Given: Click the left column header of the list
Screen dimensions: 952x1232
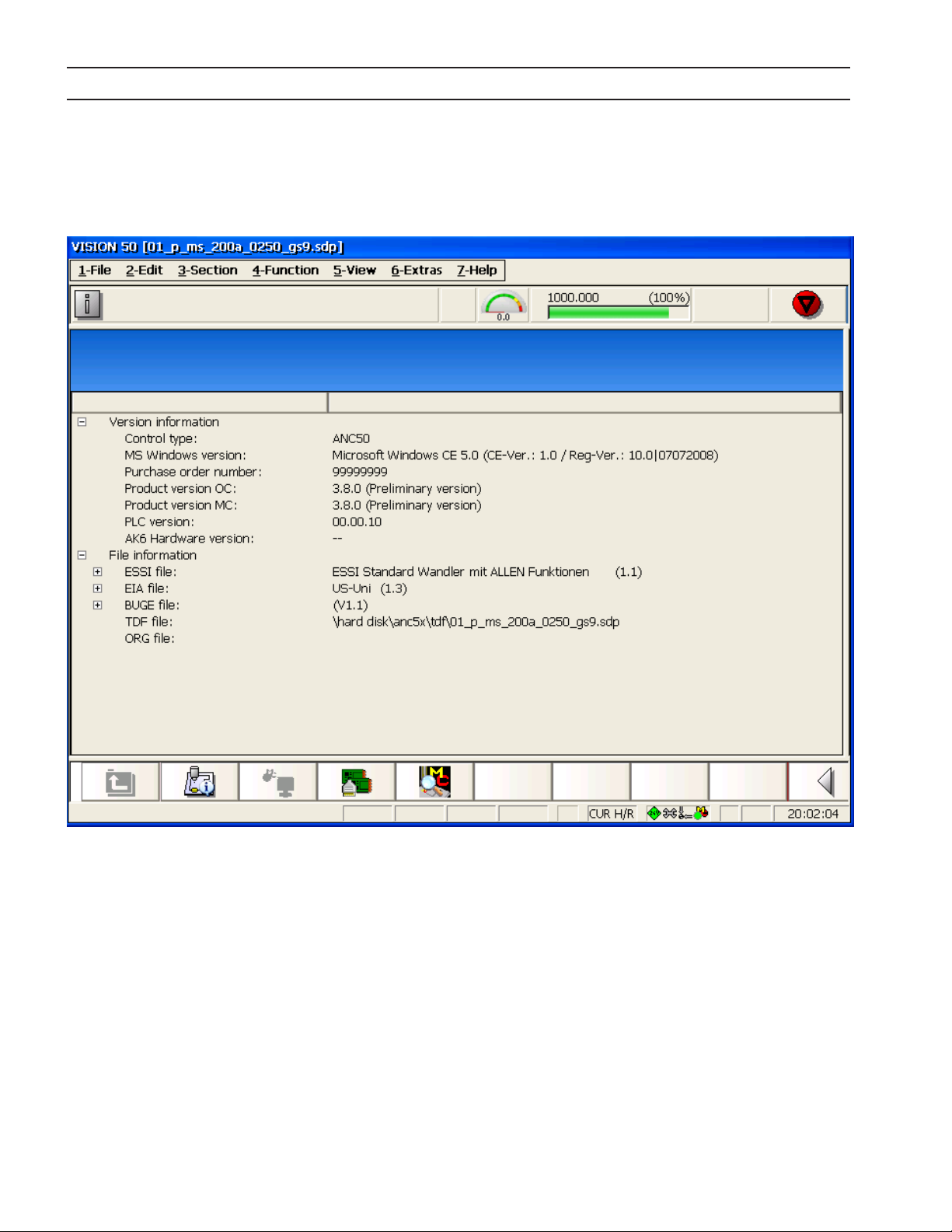Looking at the screenshot, I should pyautogui.click(x=200, y=402).
